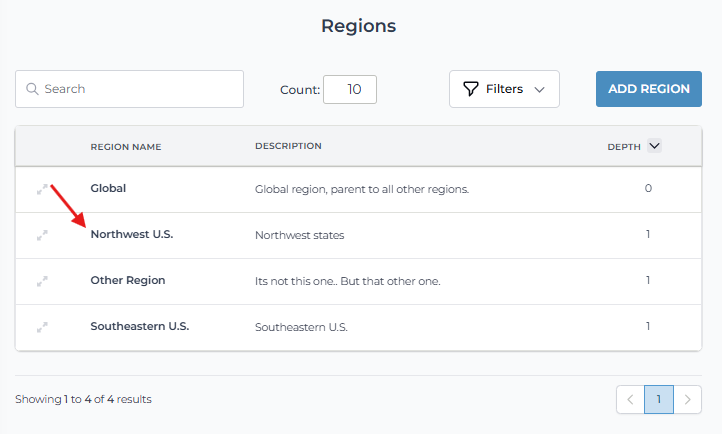The image size is (722, 434).
Task: Go to the next results page
Action: (688, 399)
